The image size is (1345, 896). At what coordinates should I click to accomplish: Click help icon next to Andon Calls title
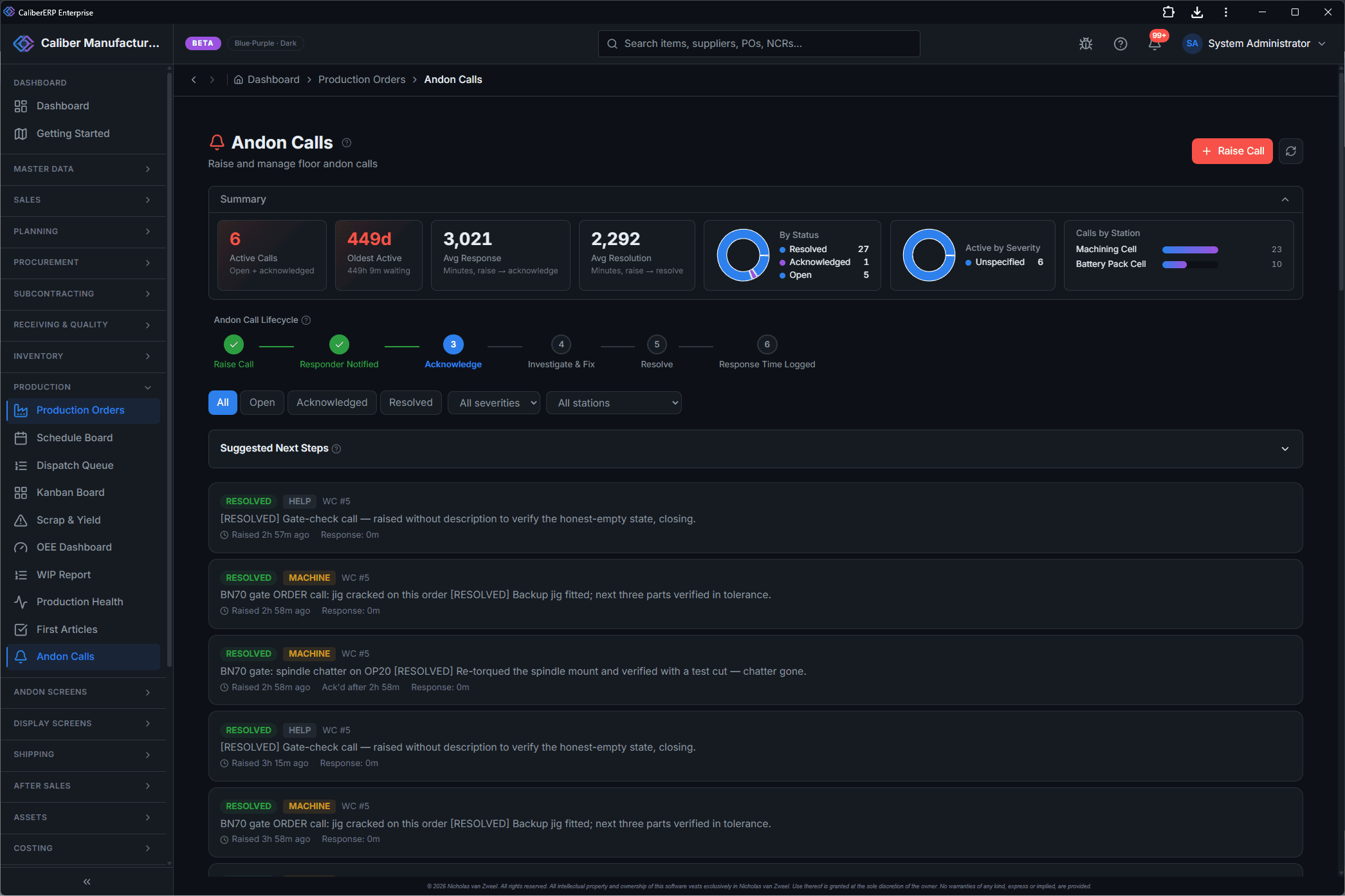click(x=347, y=143)
